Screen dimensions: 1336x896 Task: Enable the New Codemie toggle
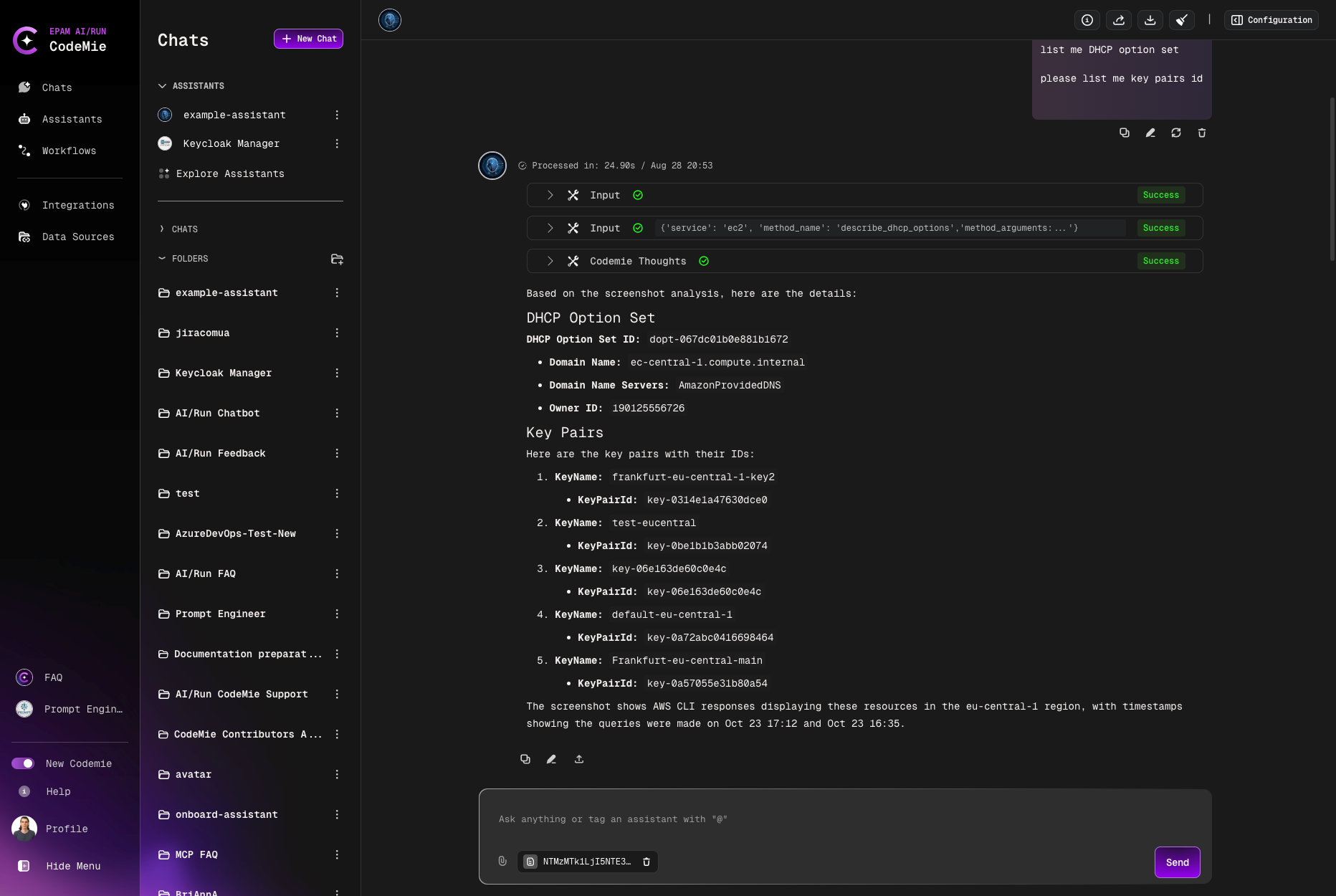pos(24,763)
